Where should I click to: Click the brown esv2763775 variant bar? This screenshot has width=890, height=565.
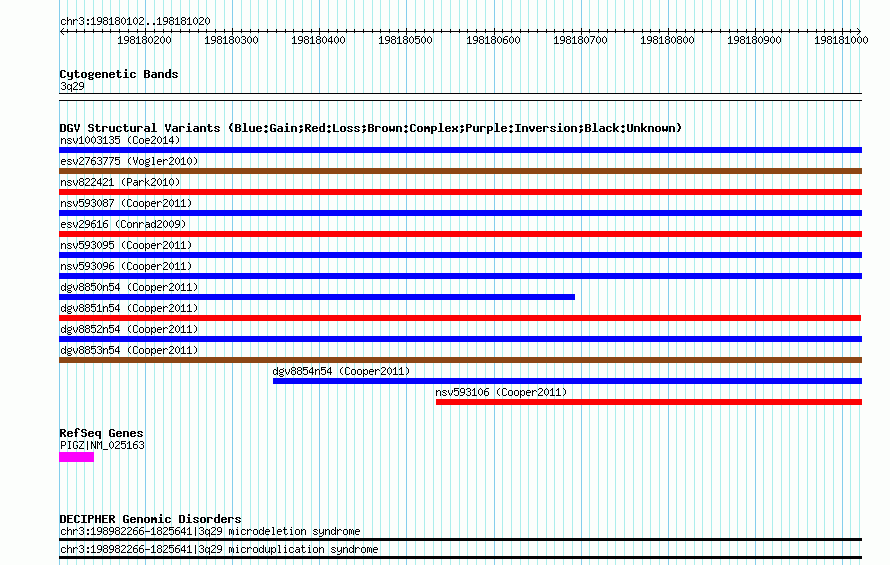point(460,171)
